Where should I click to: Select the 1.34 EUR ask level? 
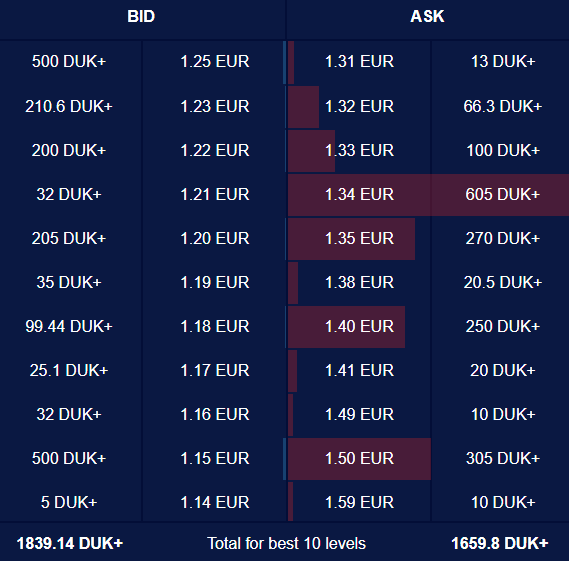click(x=359, y=194)
